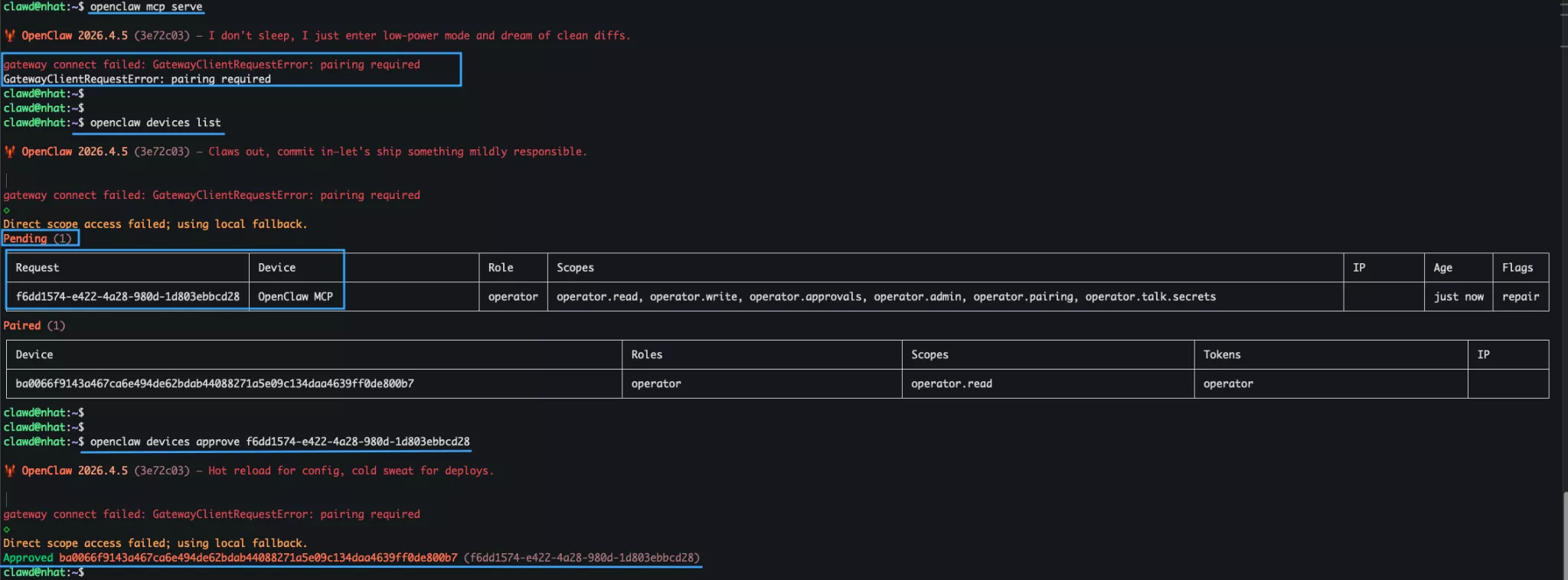Image resolution: width=1568 pixels, height=580 pixels.
Task: Click the green diamond above the Approved line
Action: 7,529
